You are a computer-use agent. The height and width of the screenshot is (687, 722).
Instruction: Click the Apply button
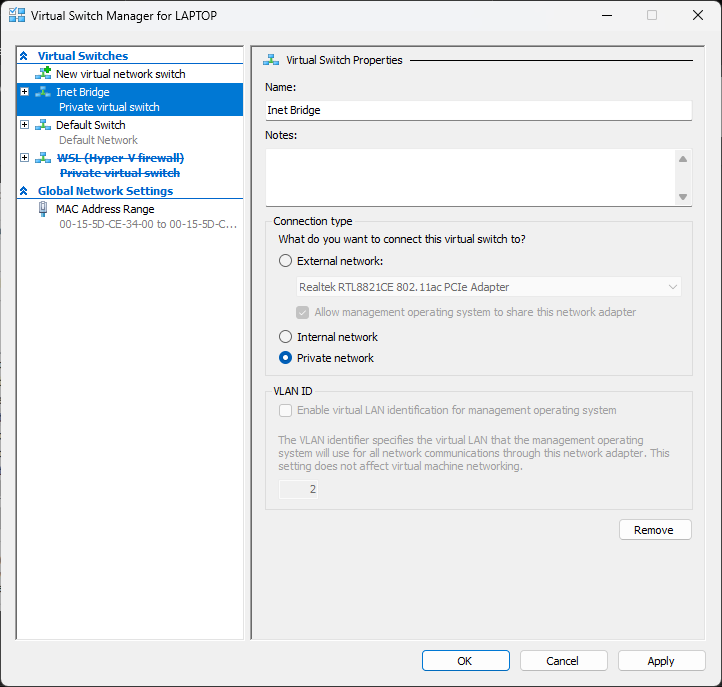click(x=660, y=661)
